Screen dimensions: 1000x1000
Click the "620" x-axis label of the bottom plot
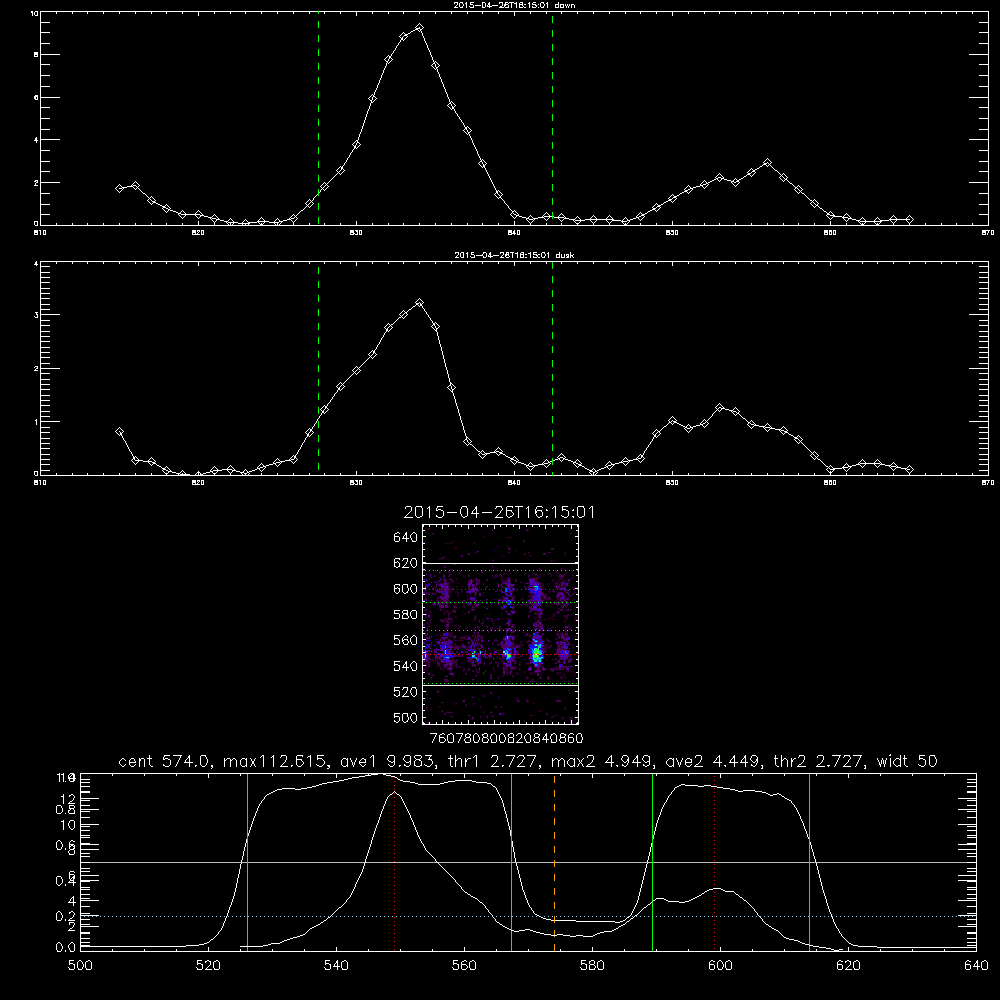pyautogui.click(x=848, y=966)
